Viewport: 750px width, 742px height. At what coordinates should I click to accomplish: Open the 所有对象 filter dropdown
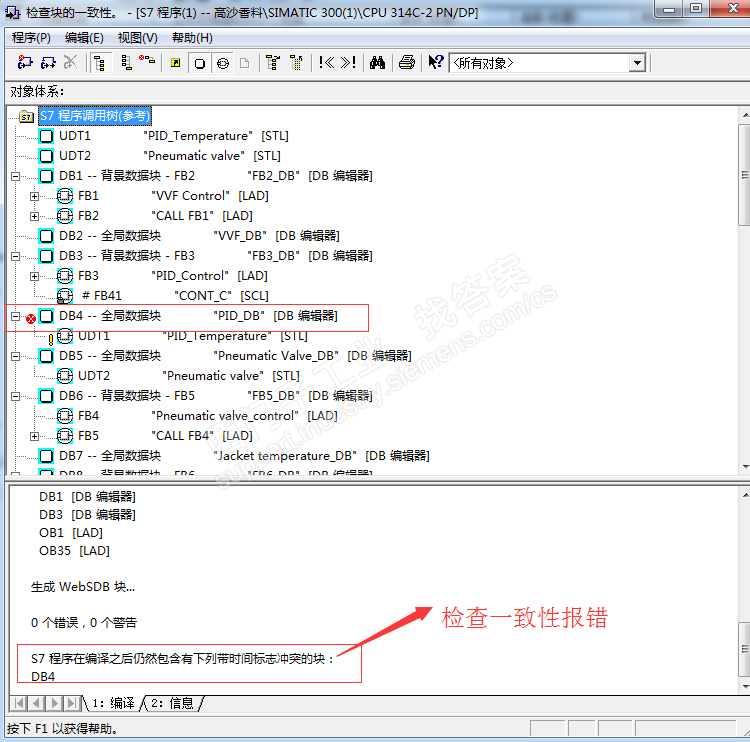(x=637, y=63)
